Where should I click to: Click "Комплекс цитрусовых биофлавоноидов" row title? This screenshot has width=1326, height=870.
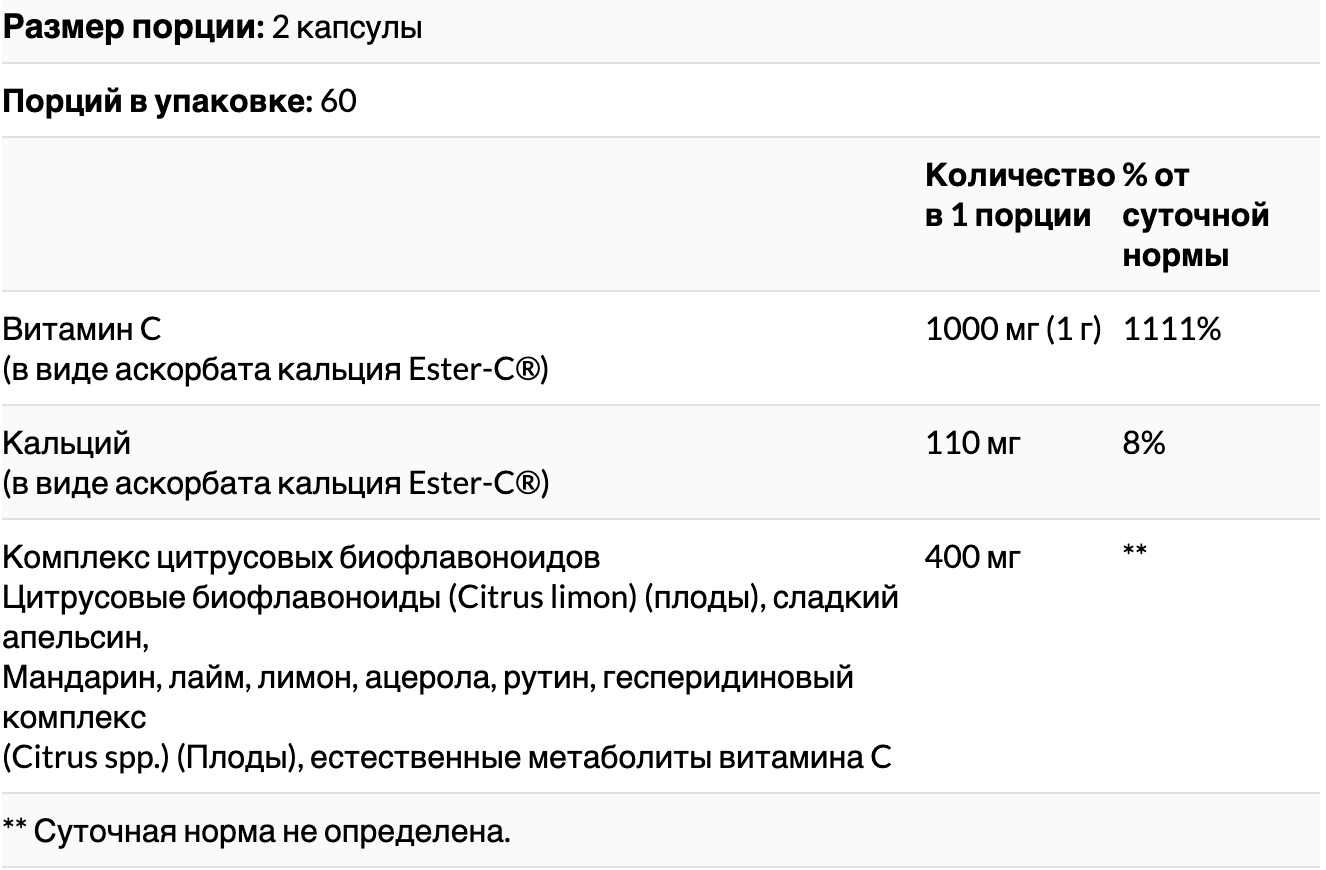(x=301, y=556)
